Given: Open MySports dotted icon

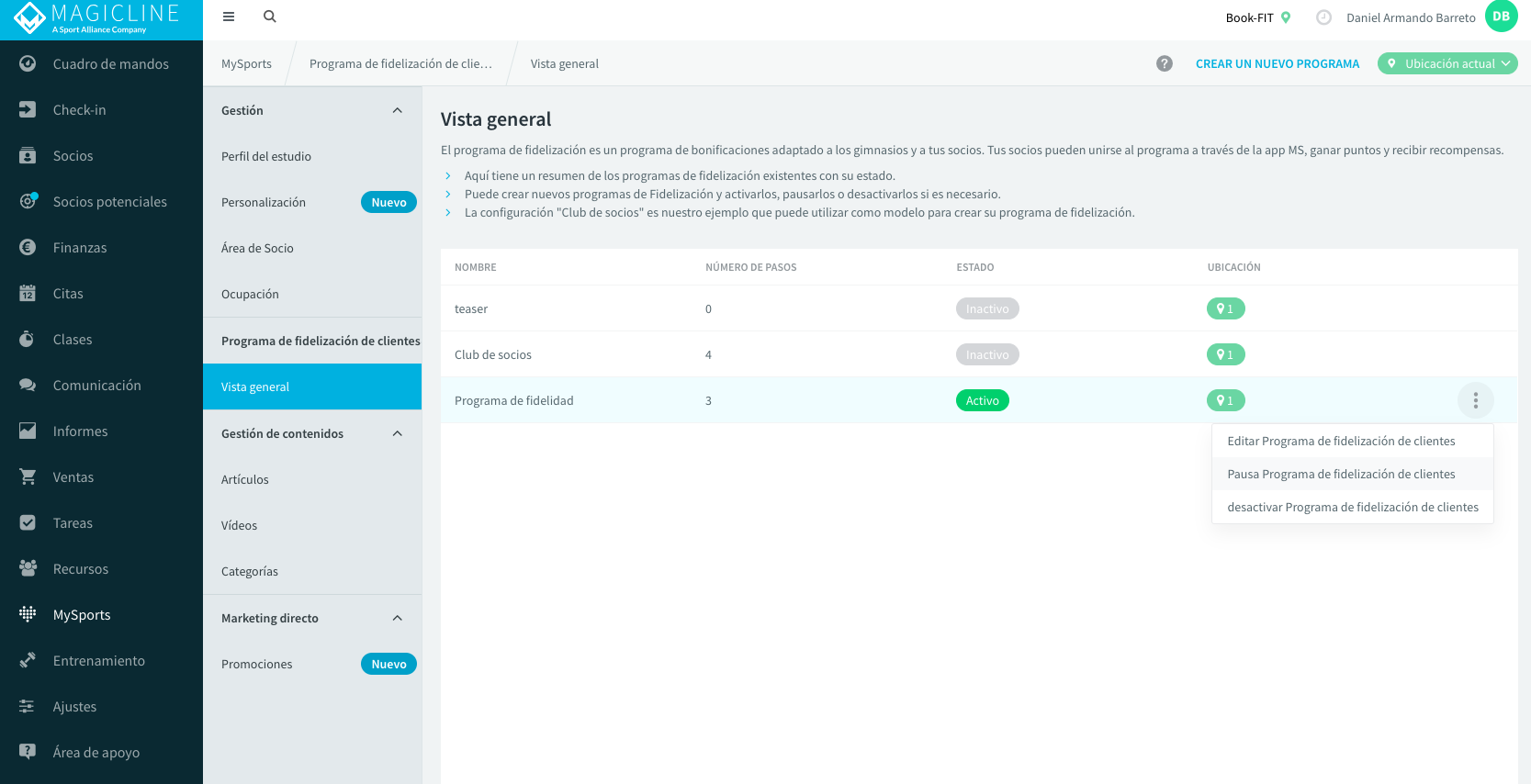Looking at the screenshot, I should pos(28,614).
